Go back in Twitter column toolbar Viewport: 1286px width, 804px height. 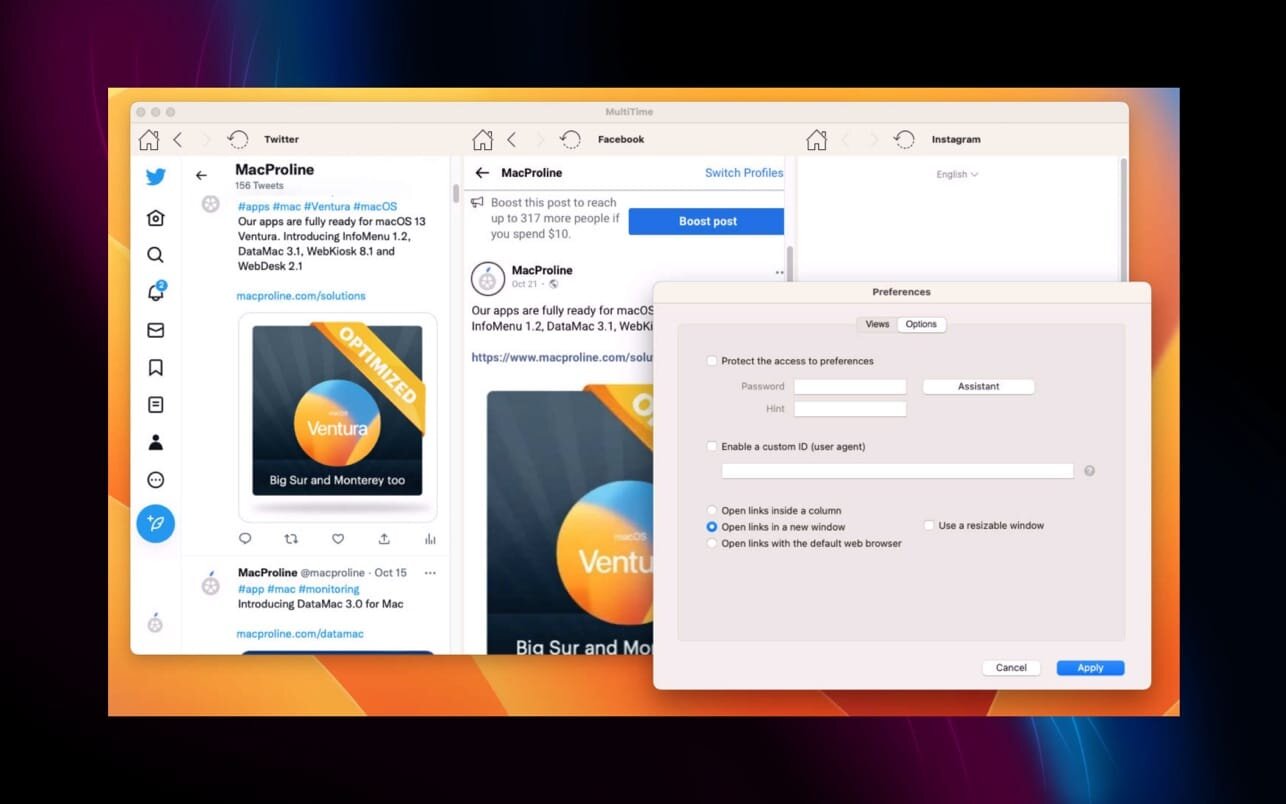coord(178,140)
